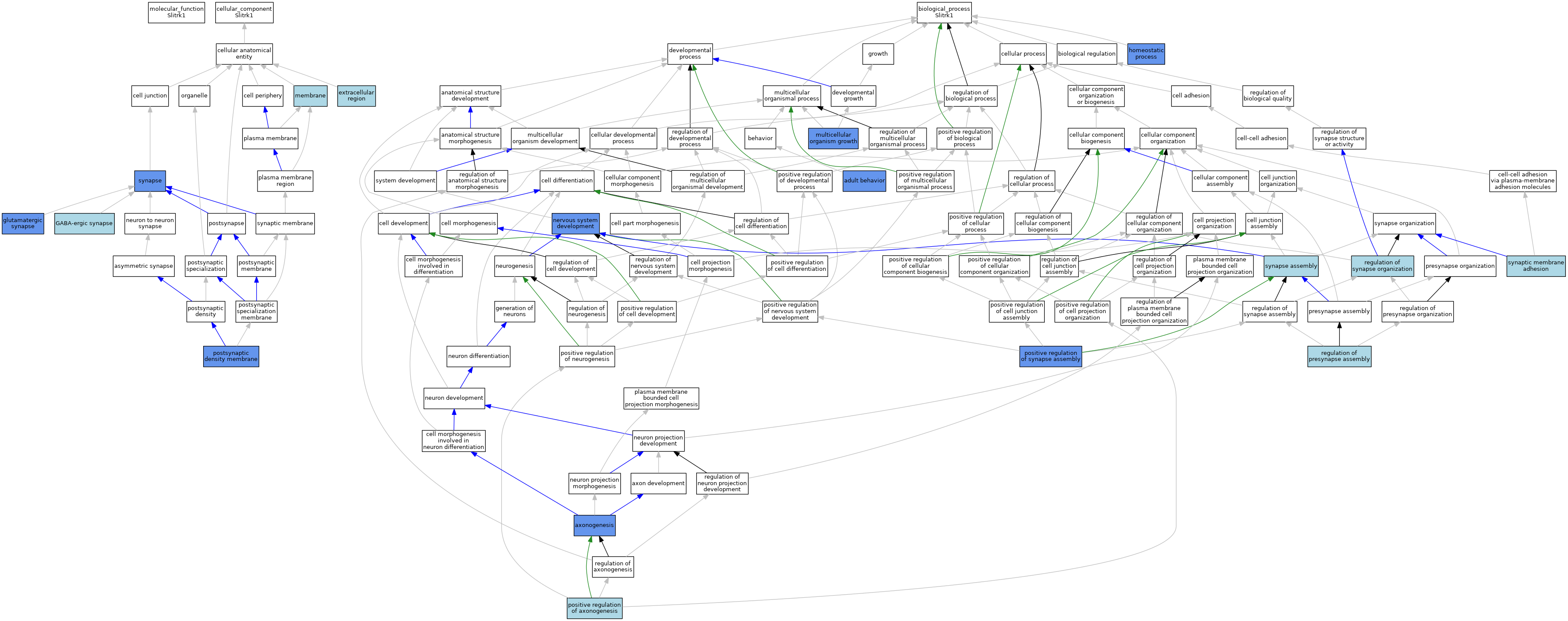The height and width of the screenshot is (621, 1568).
Task: Click the 'neuron differentiation' node
Action: pyautogui.click(x=478, y=356)
